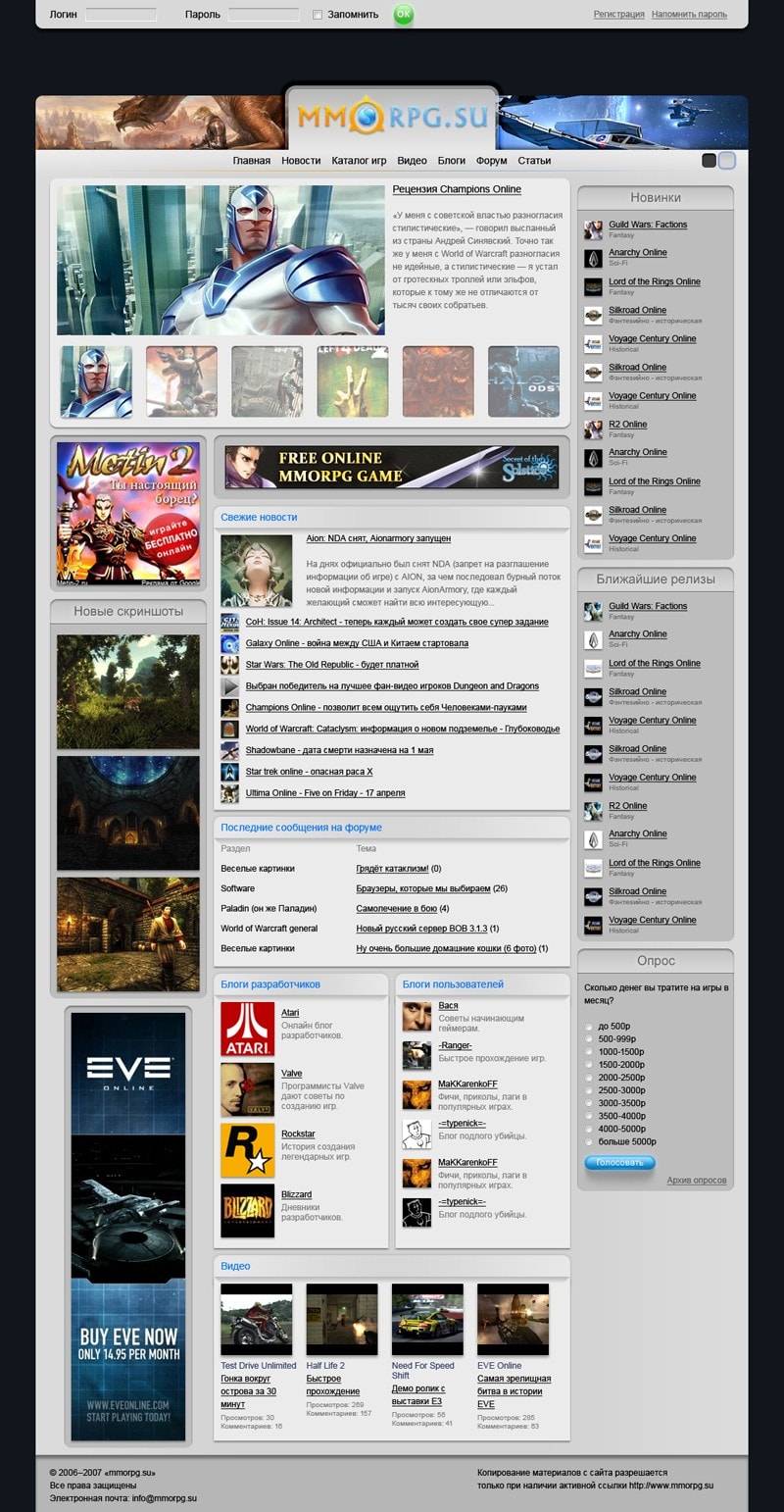Open Статьи menu item

click(534, 161)
